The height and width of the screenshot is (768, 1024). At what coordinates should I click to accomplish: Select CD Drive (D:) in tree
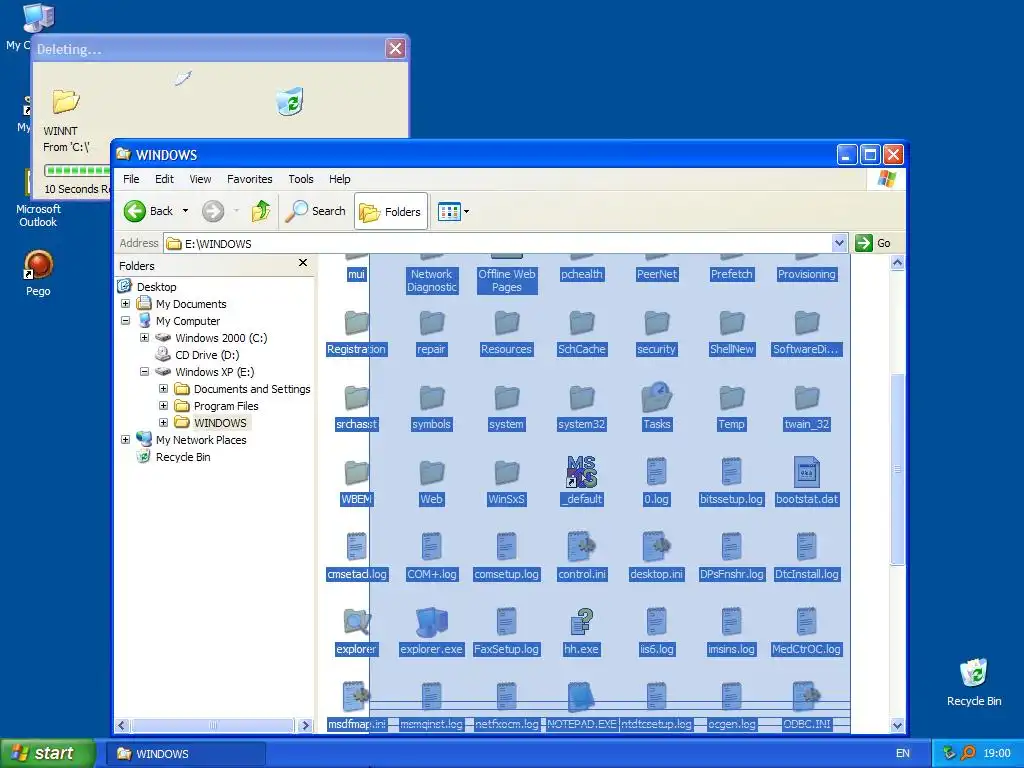206,355
